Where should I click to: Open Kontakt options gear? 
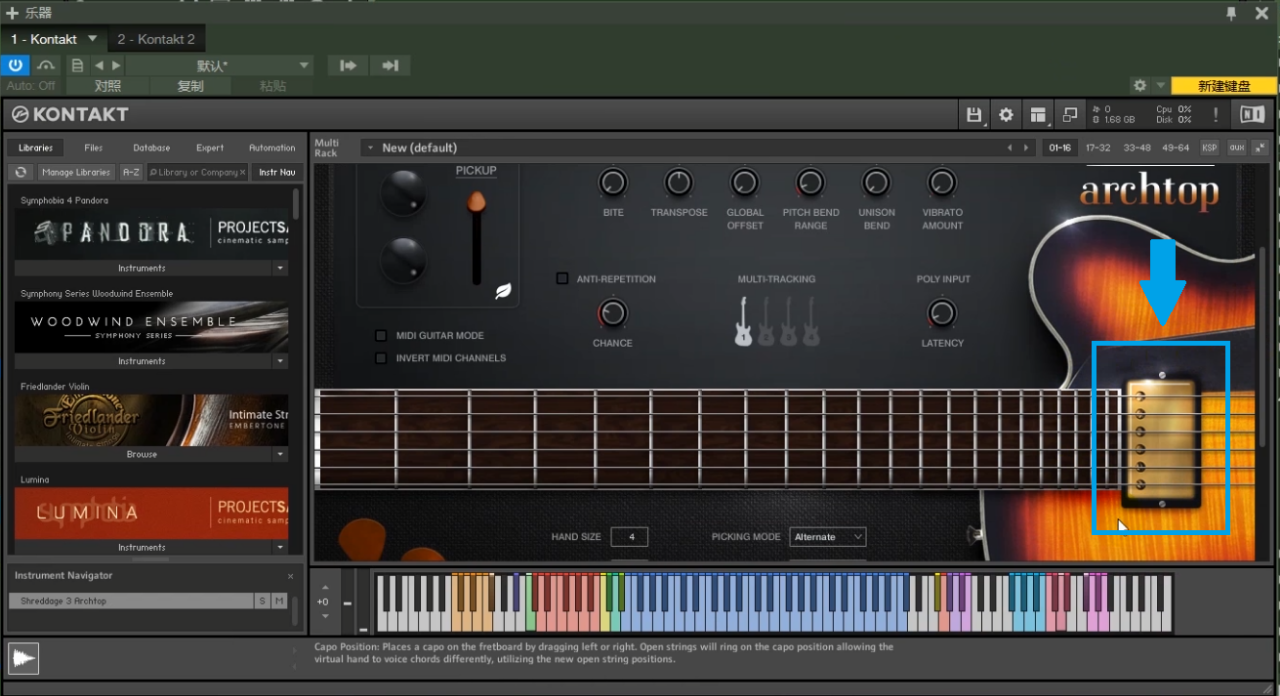tap(1006, 115)
